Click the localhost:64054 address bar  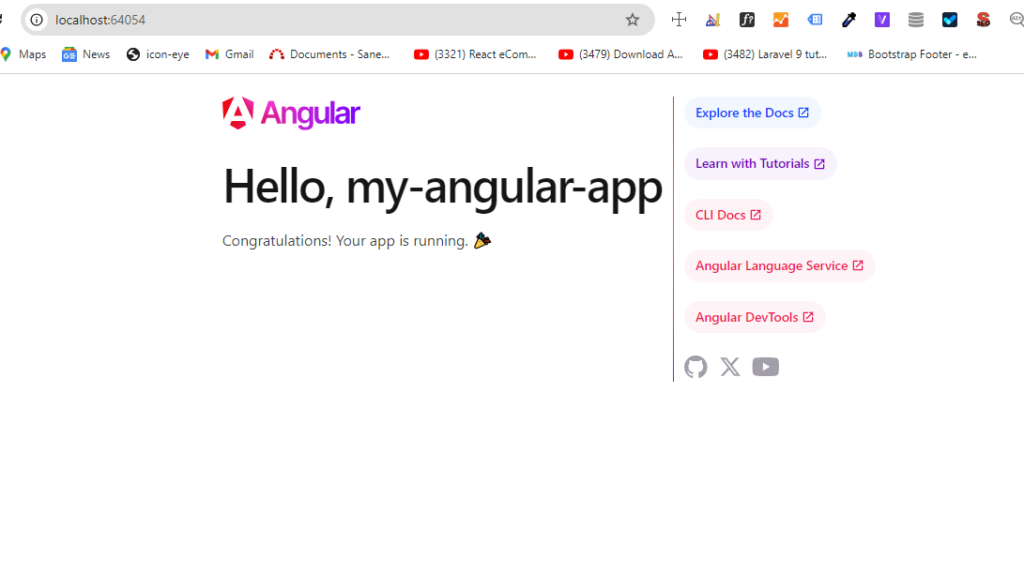click(x=338, y=20)
